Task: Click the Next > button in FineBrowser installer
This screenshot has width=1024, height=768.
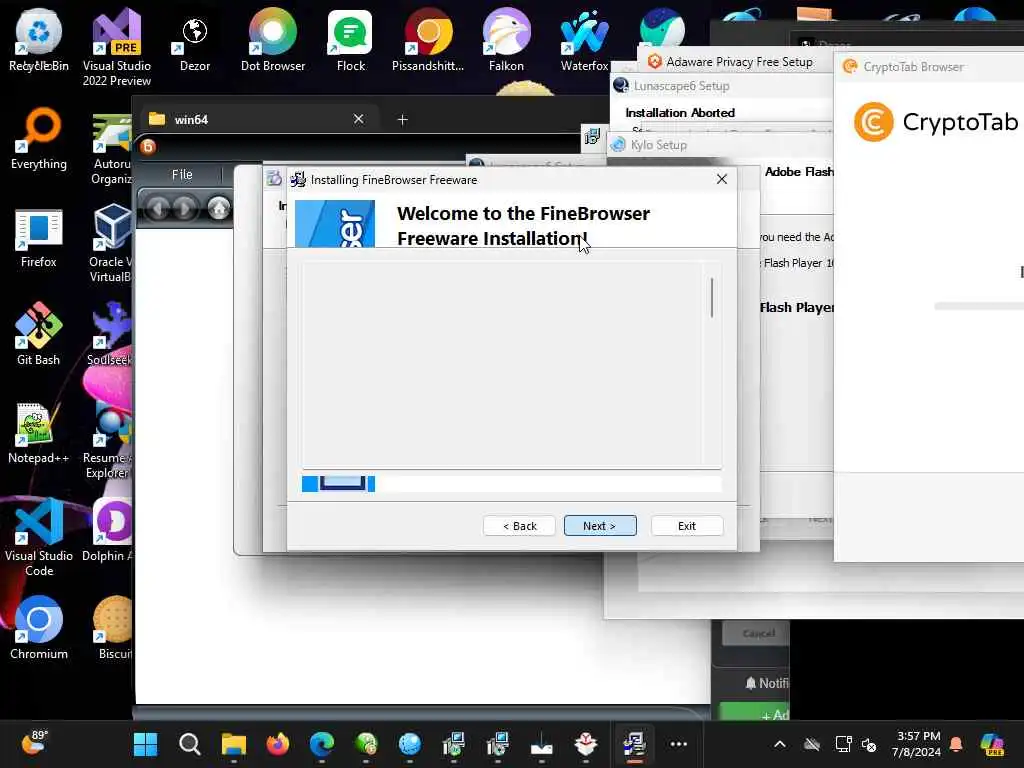Action: (600, 526)
